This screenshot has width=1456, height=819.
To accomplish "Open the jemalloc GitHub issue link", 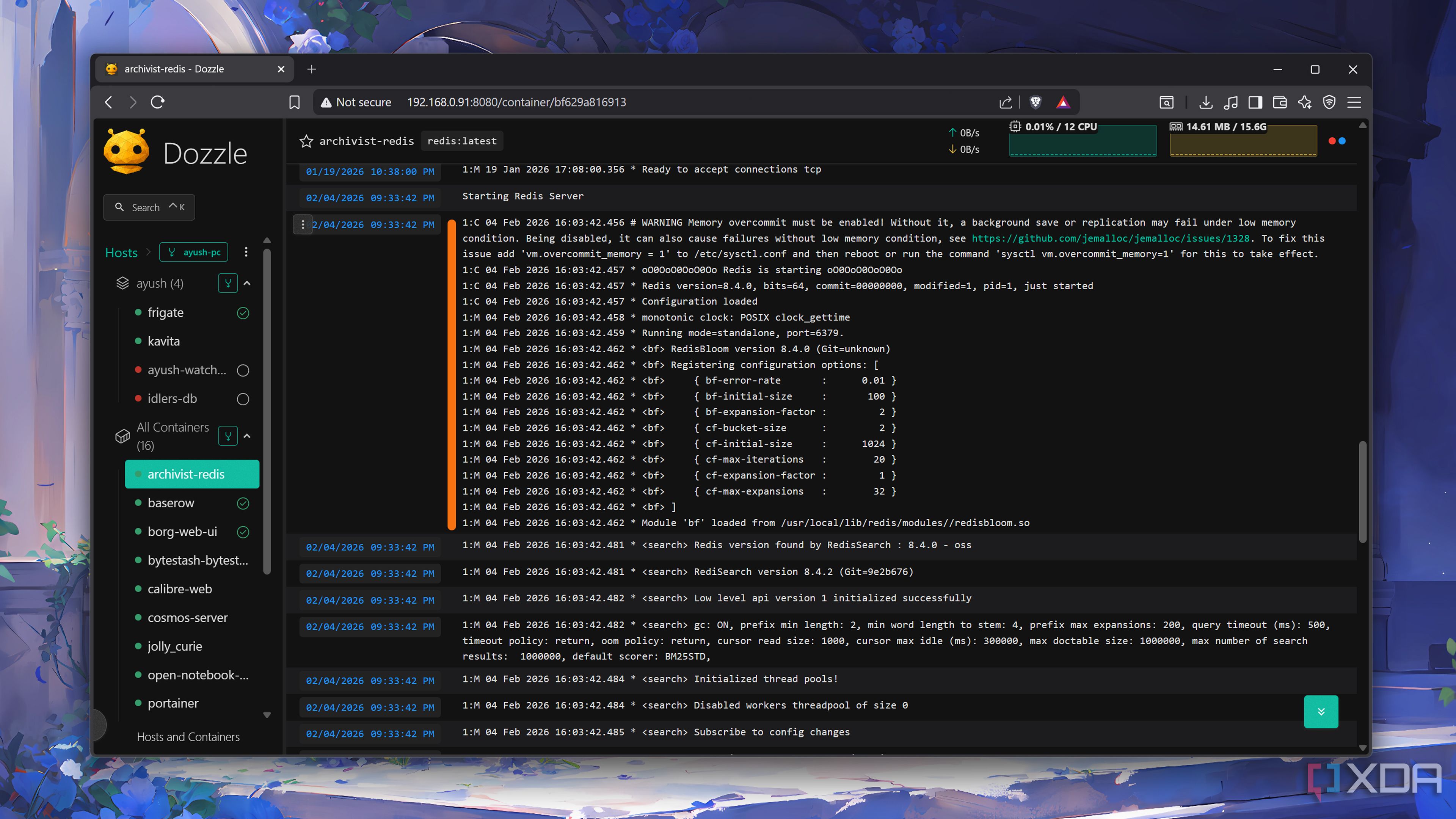I will [1110, 238].
